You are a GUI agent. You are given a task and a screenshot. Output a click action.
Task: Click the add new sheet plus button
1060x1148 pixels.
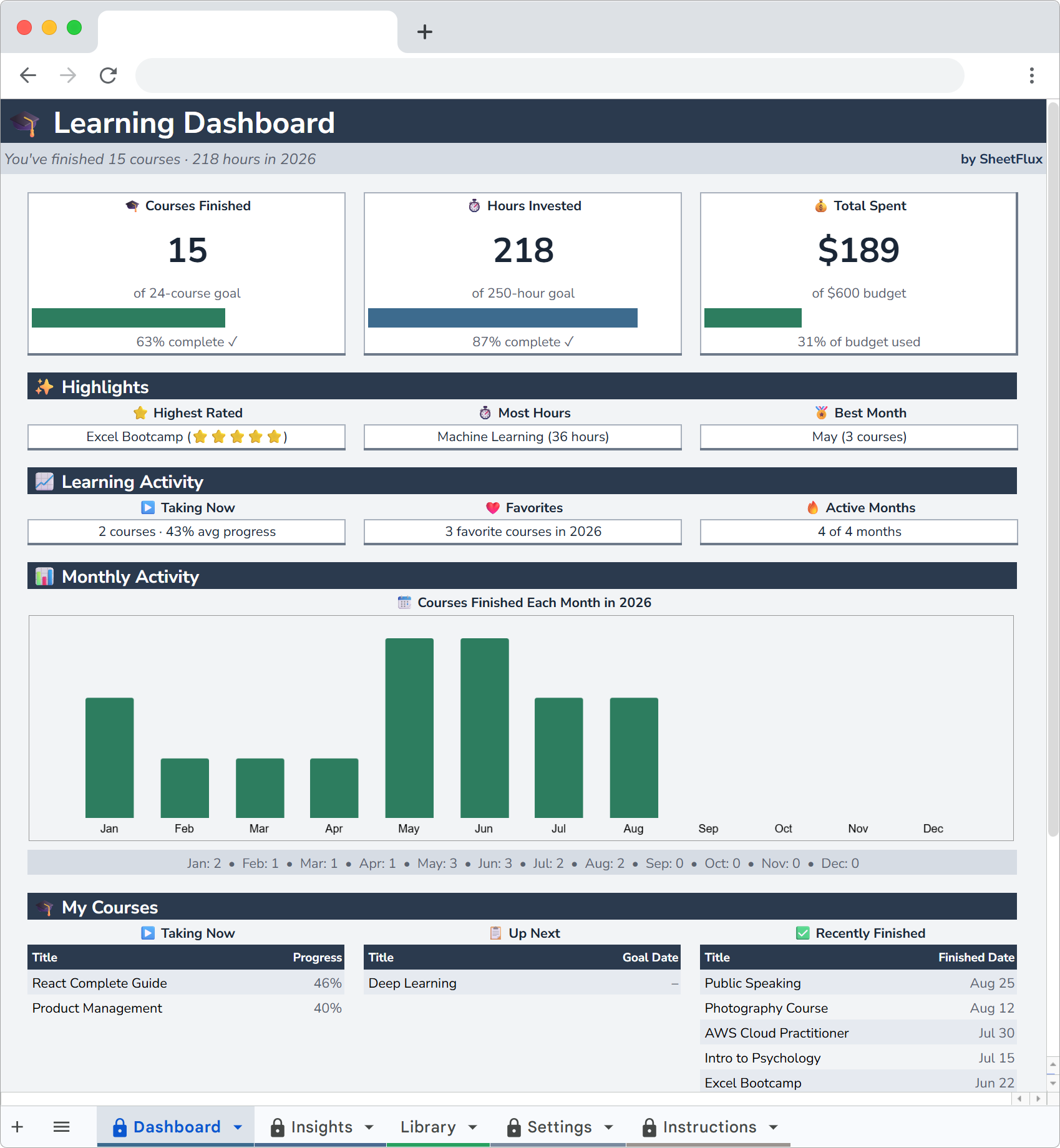[x=17, y=1127]
